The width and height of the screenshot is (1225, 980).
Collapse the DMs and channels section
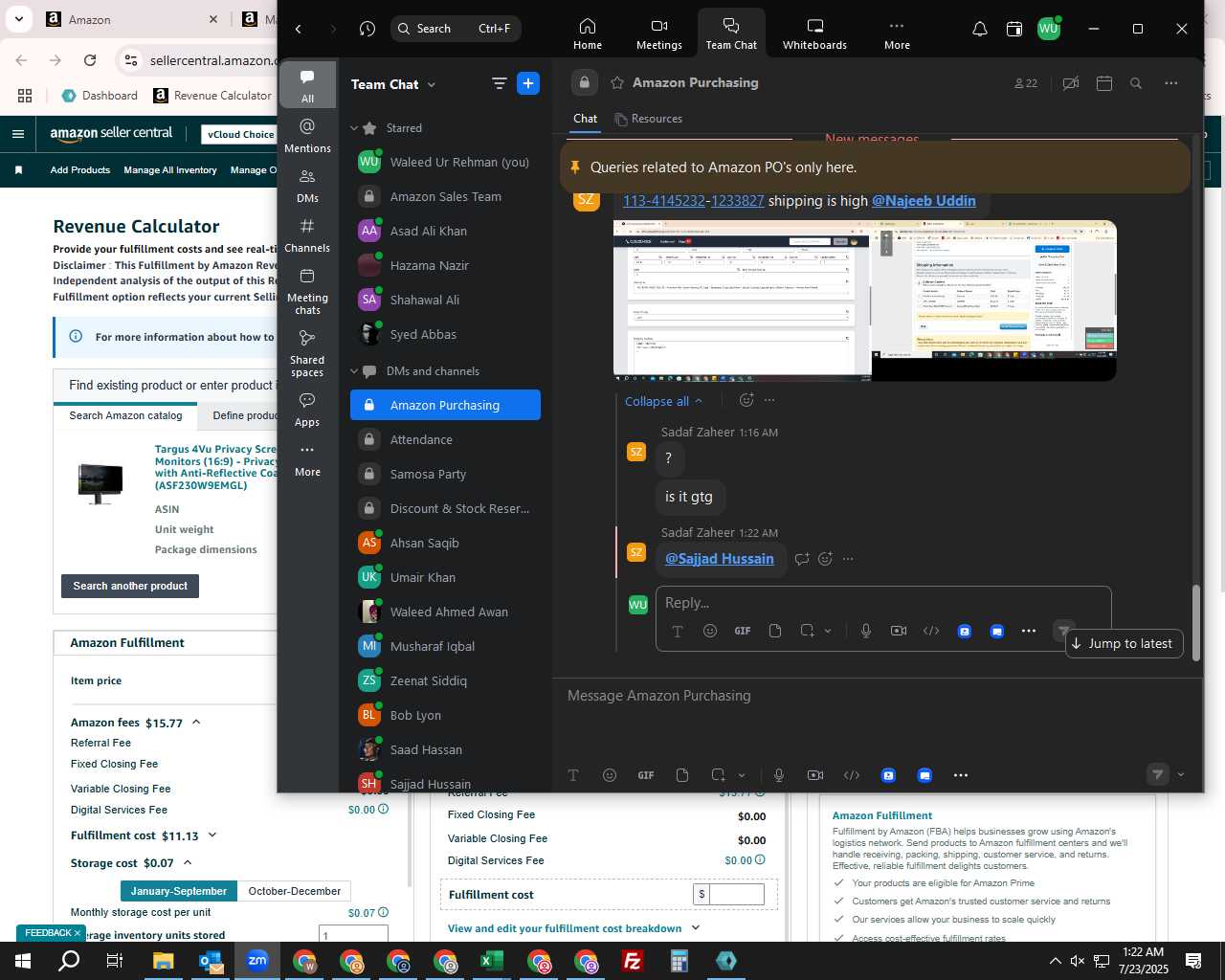tap(354, 371)
